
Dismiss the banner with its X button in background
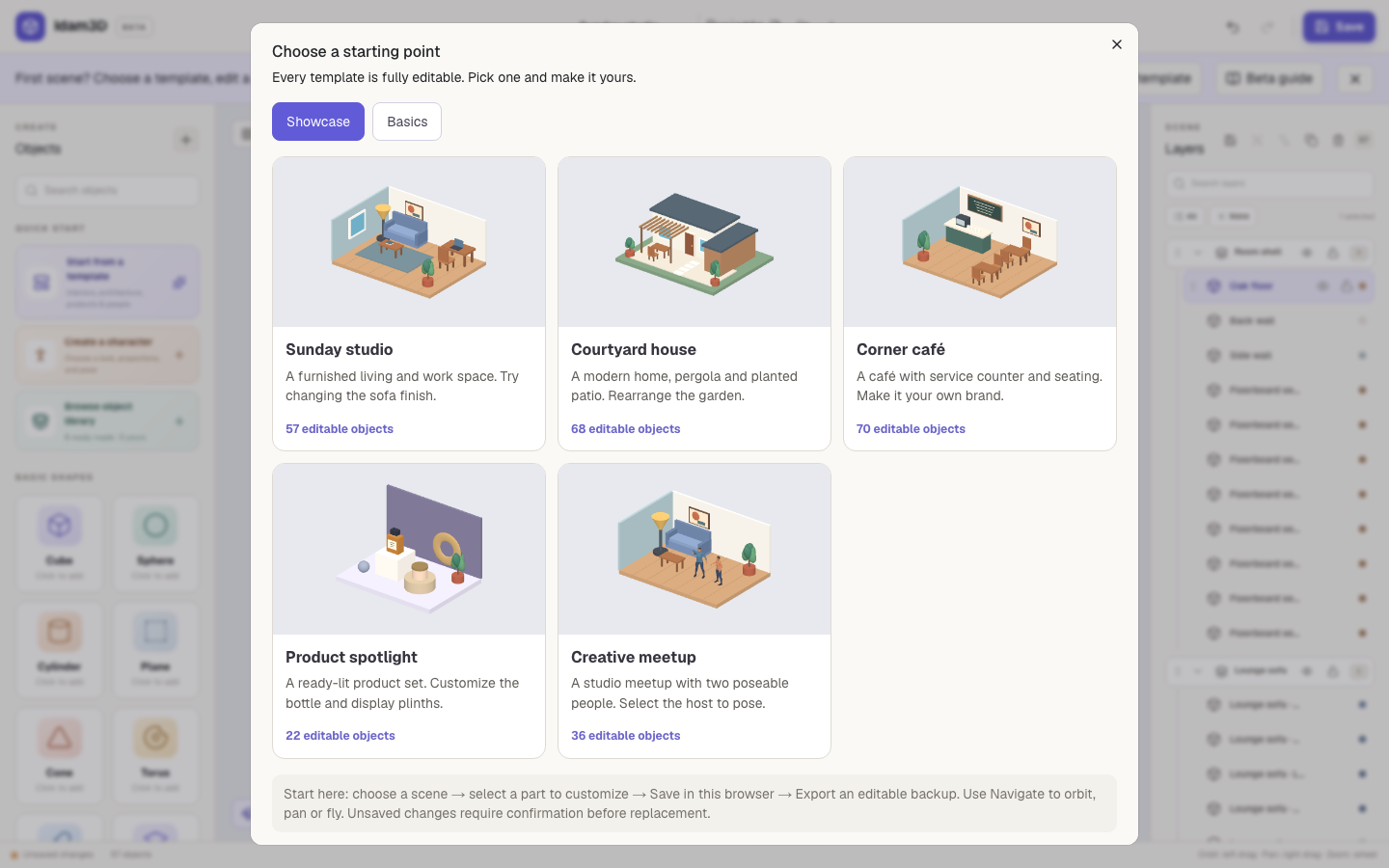1354,78
